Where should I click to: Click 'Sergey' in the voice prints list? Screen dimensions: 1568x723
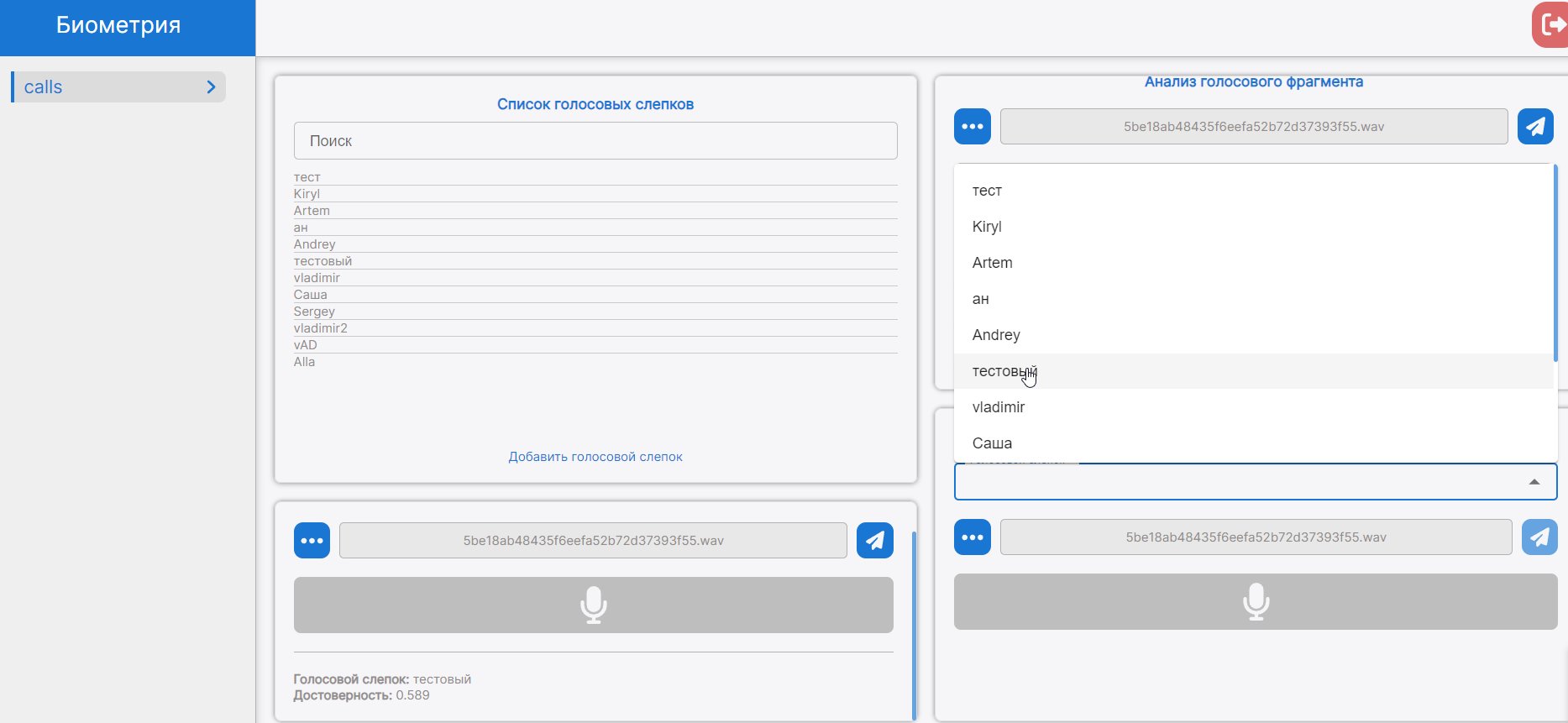314,312
